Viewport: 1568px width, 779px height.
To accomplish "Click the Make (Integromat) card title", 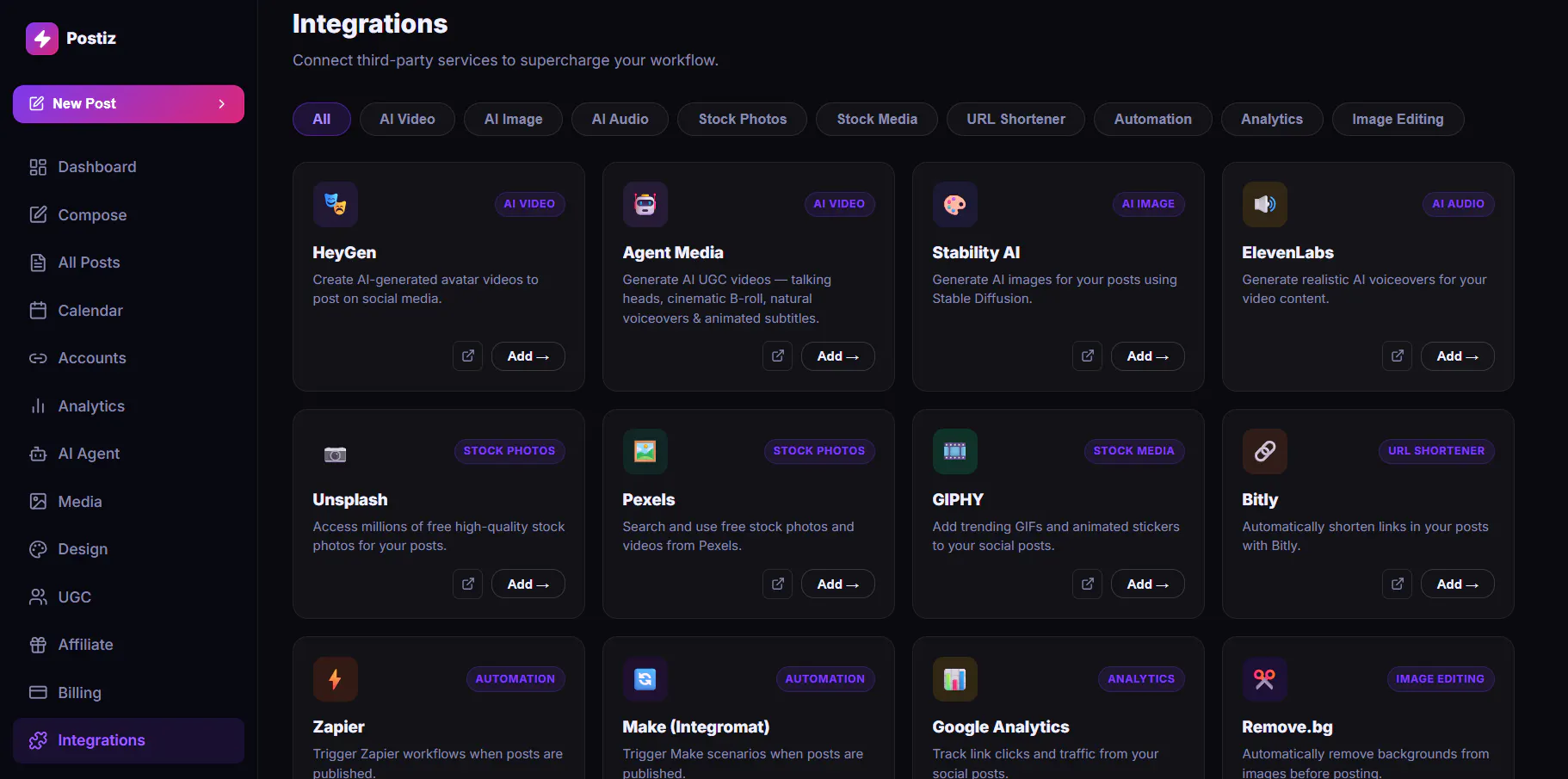I will [x=696, y=727].
